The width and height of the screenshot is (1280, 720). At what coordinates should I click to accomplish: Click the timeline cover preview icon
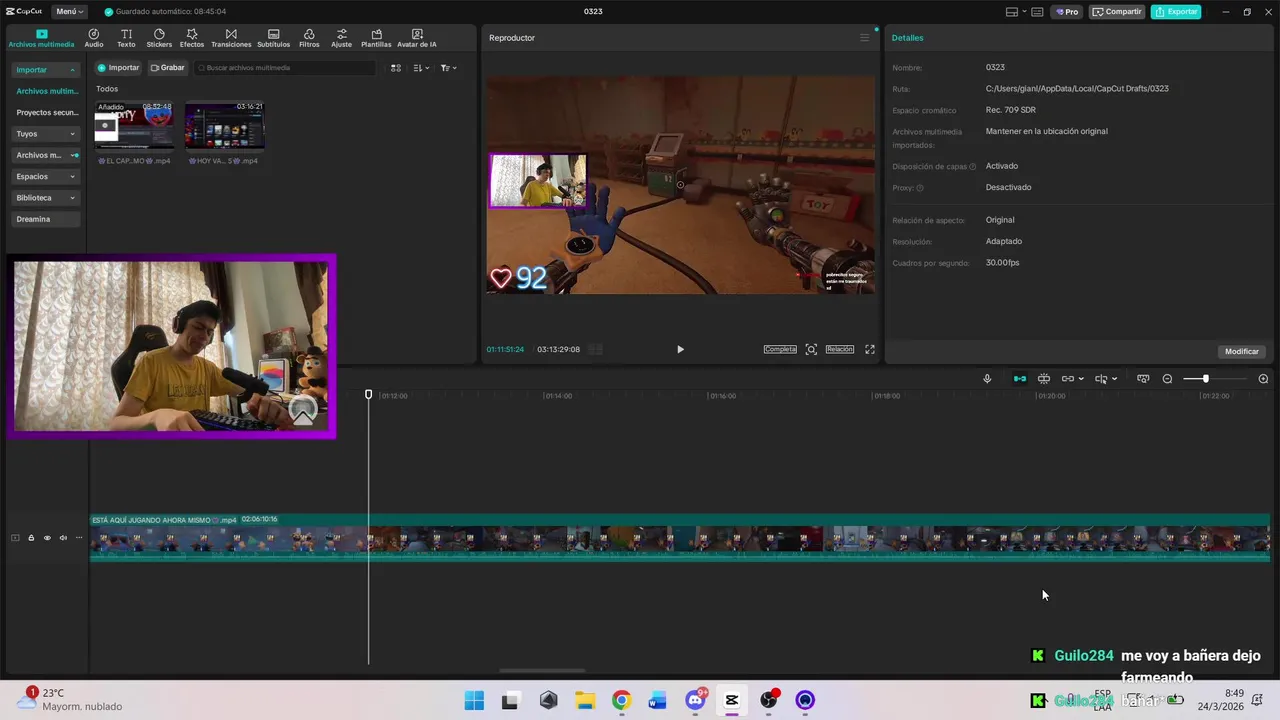pos(1143,379)
